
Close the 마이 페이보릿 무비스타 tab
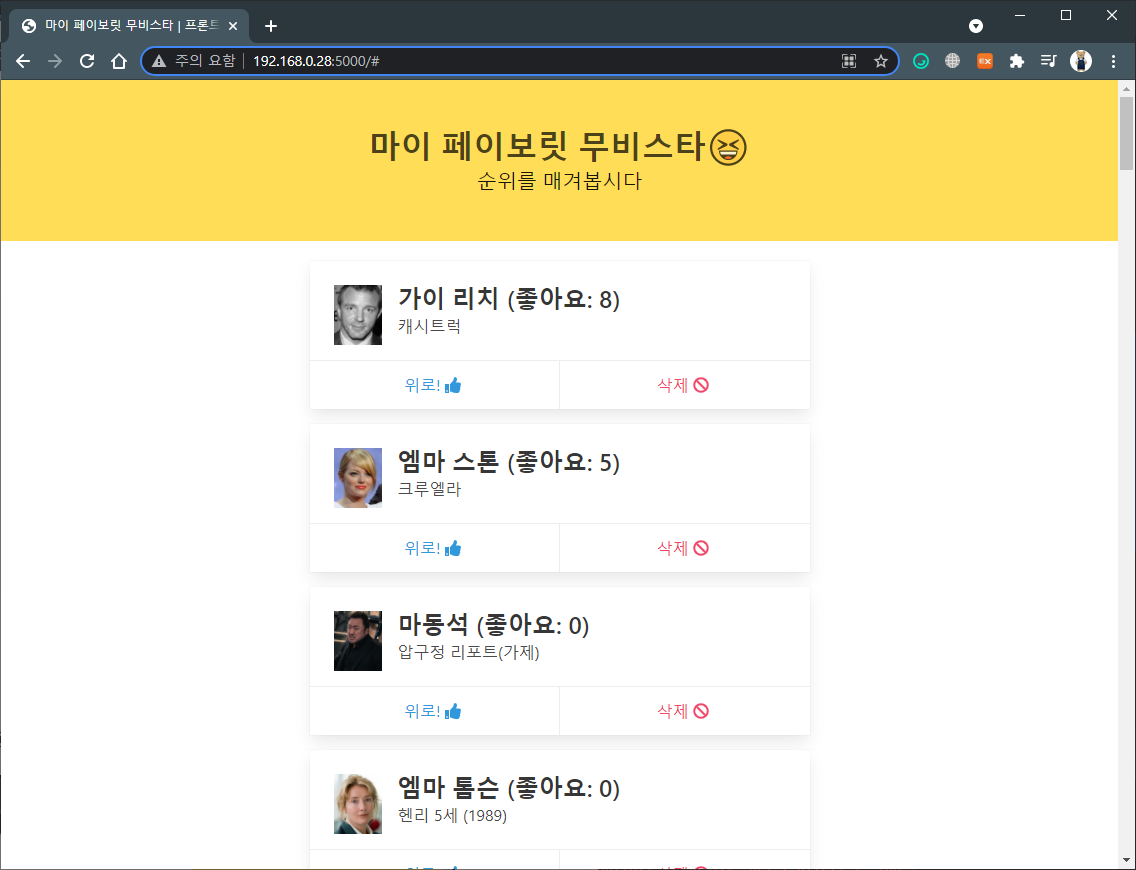(233, 26)
